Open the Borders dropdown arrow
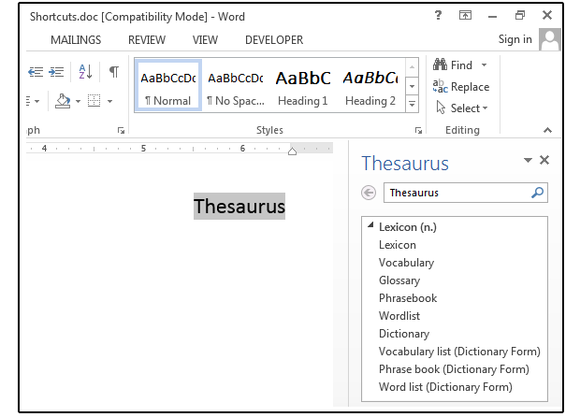The image size is (580, 417). (110, 101)
